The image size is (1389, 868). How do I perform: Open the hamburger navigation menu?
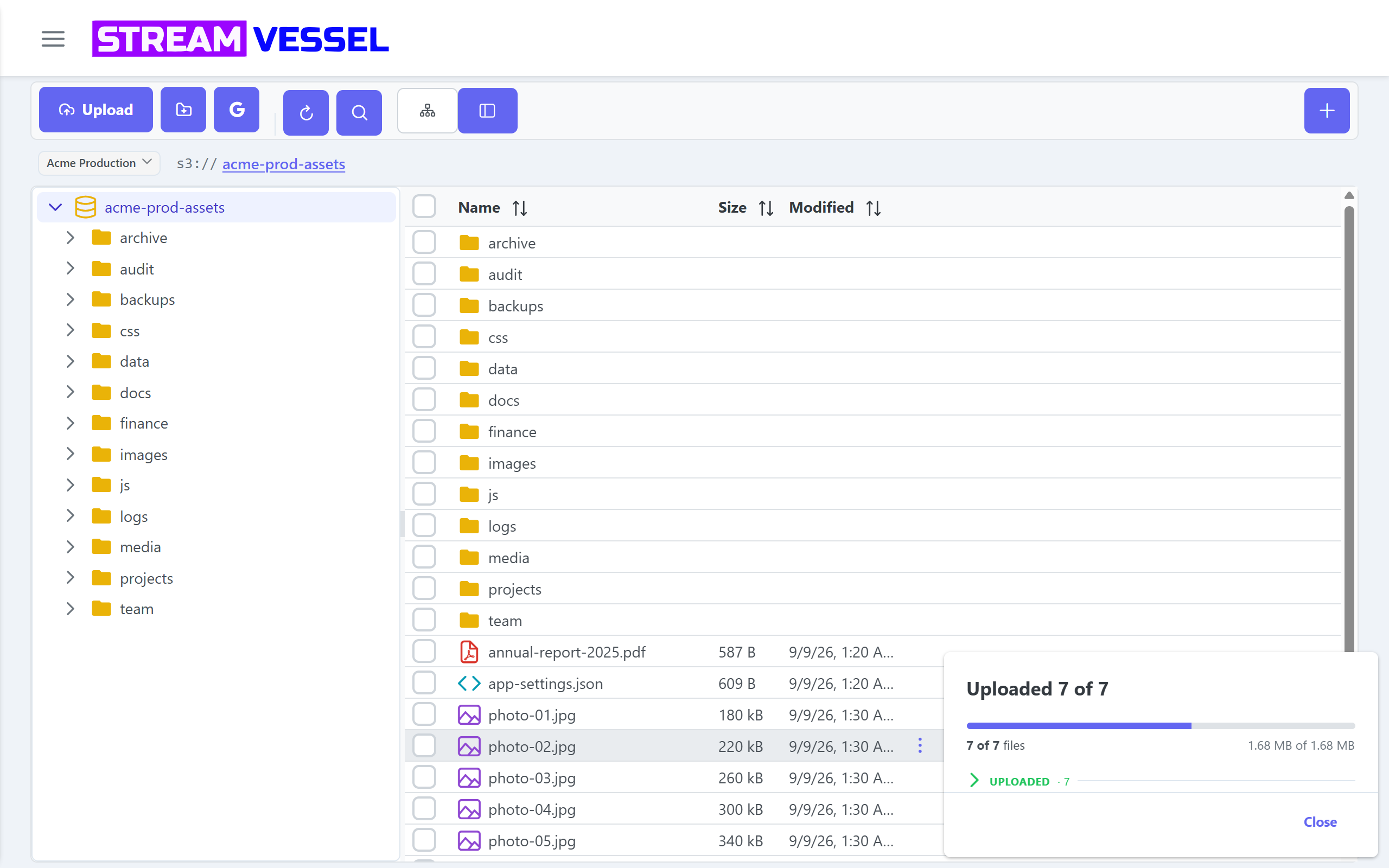point(53,39)
